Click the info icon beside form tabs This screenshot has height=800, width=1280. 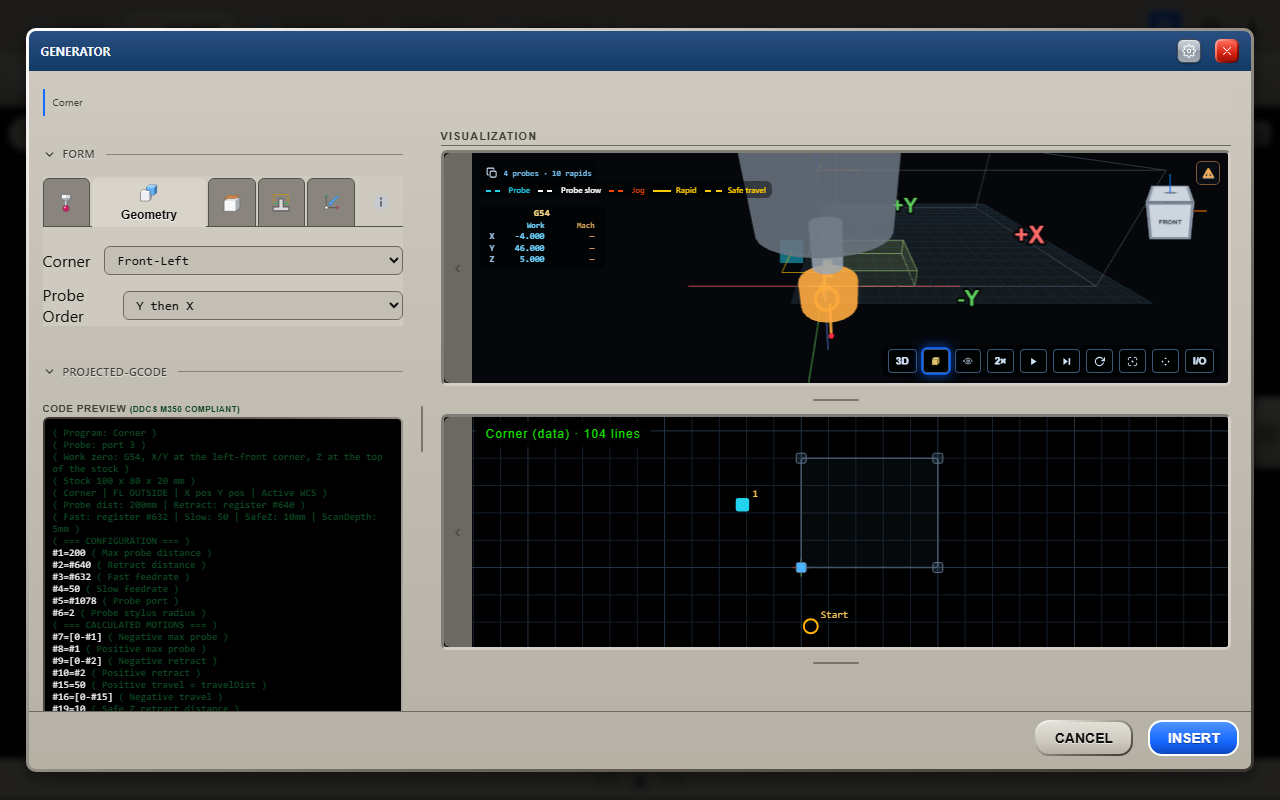[x=380, y=202]
